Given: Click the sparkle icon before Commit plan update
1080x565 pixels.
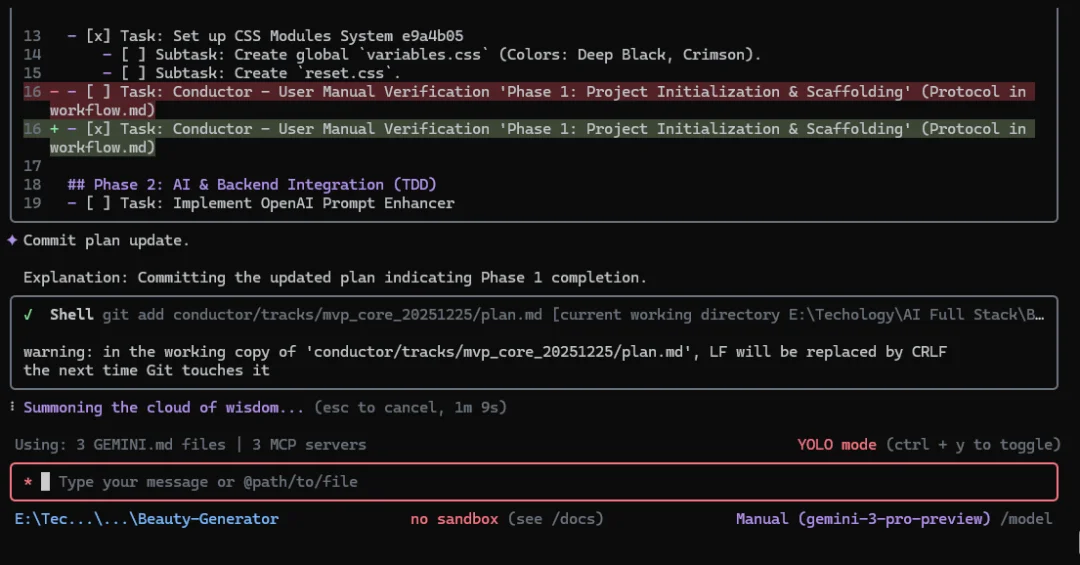Looking at the screenshot, I should [x=12, y=240].
